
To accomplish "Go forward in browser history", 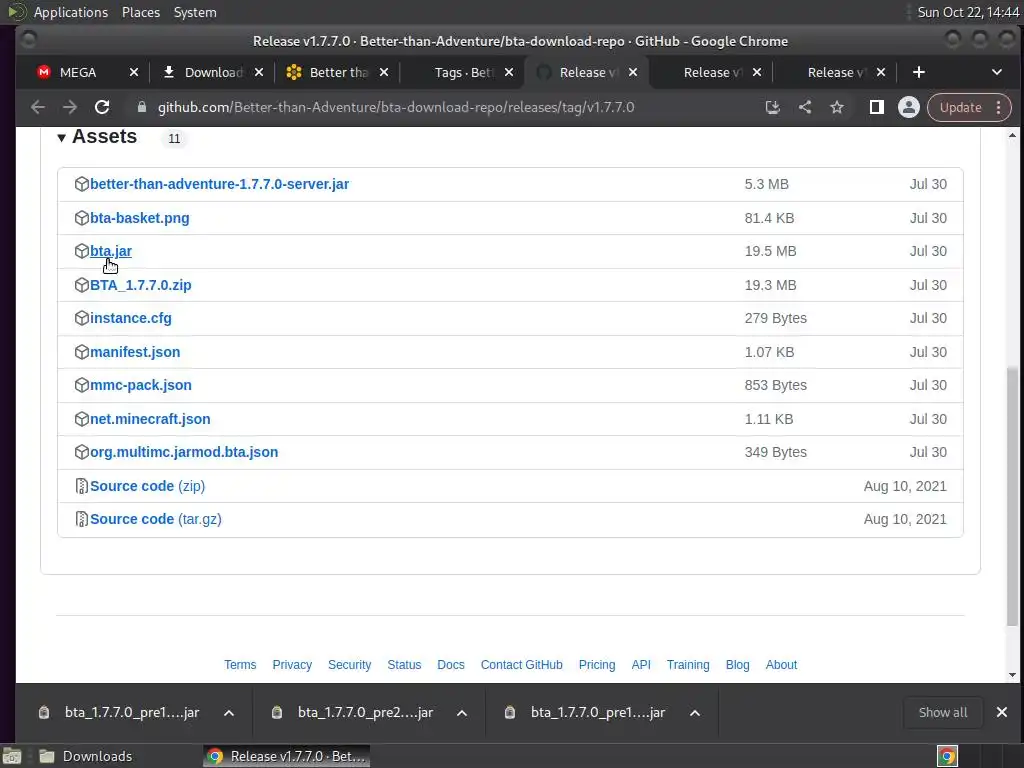I will [x=69, y=107].
